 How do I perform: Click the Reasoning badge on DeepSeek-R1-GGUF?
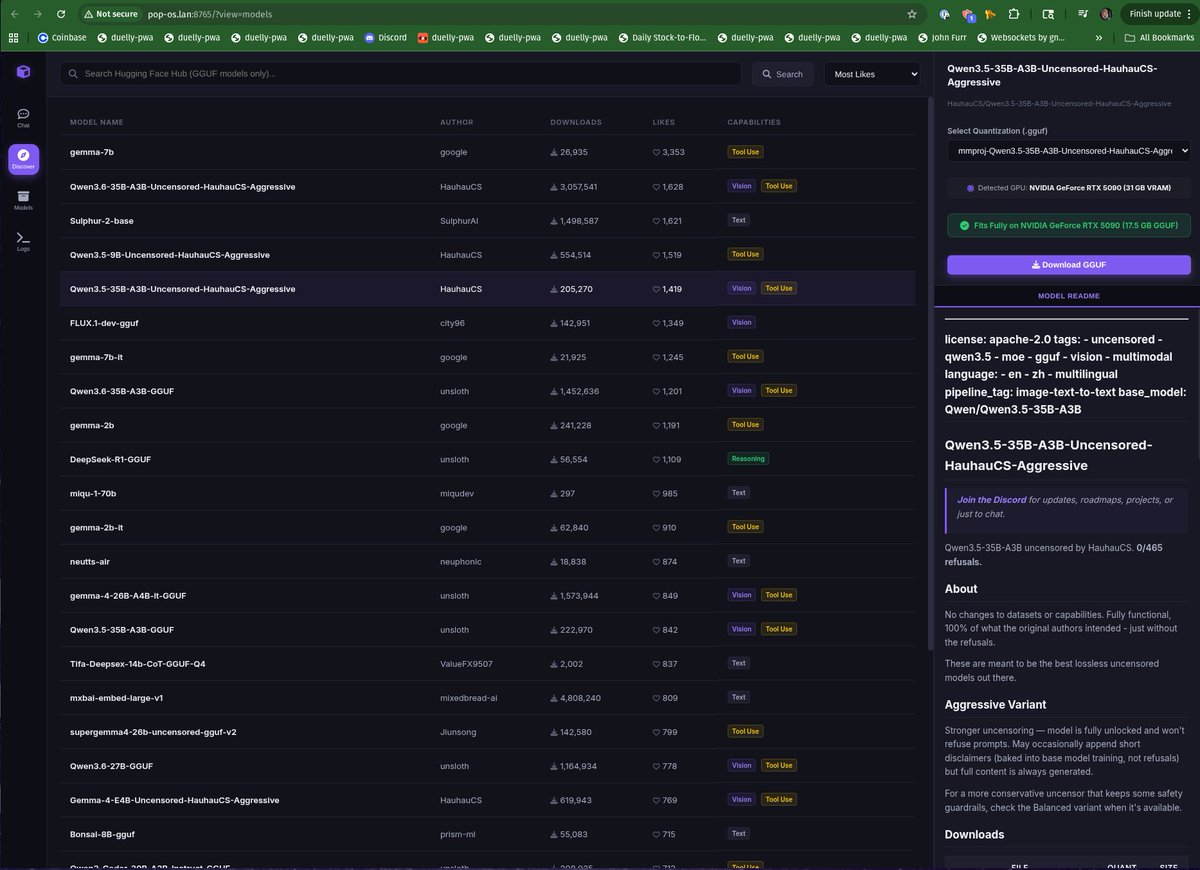click(x=748, y=459)
